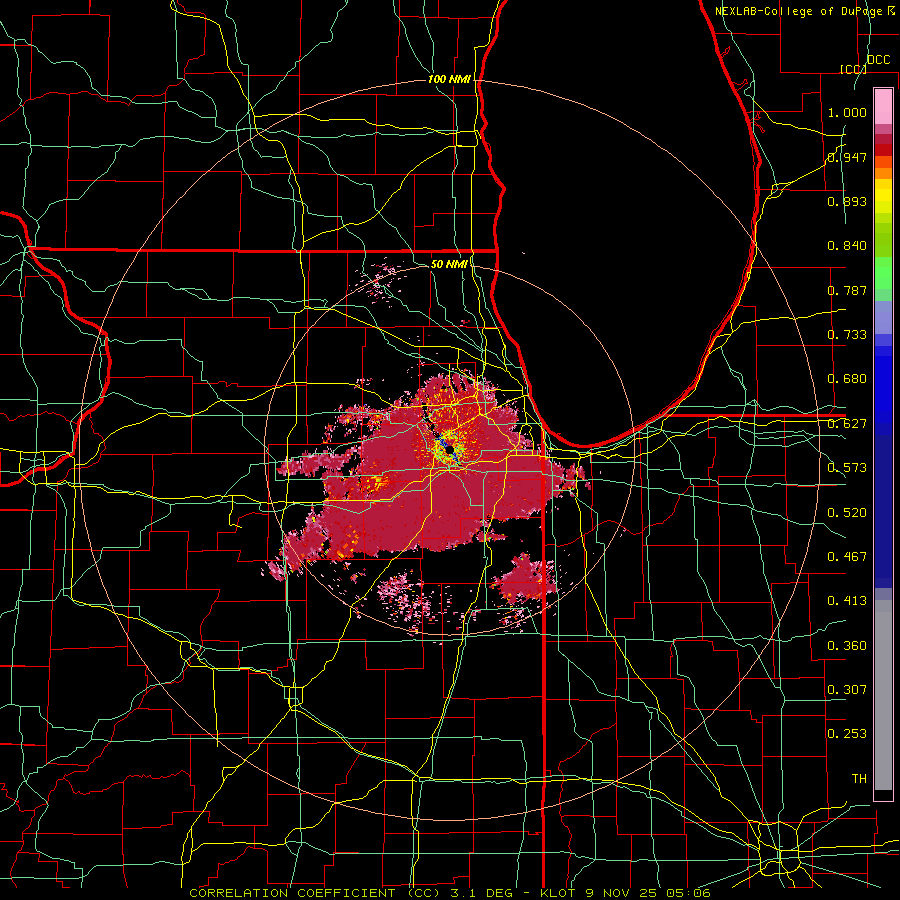Click the DCC label above the color bar
Image resolution: width=900 pixels, height=900 pixels.
[x=879, y=60]
